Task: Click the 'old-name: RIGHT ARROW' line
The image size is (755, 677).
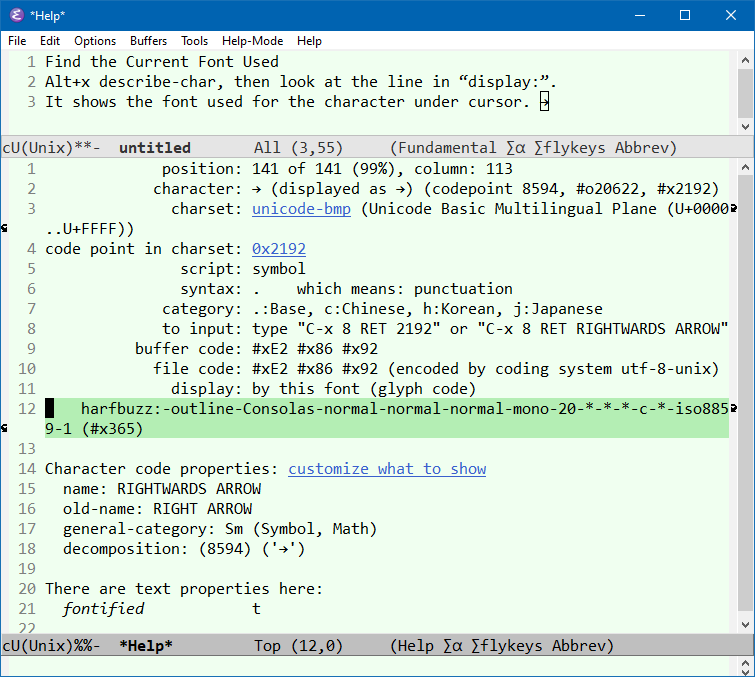Action: coord(157,508)
